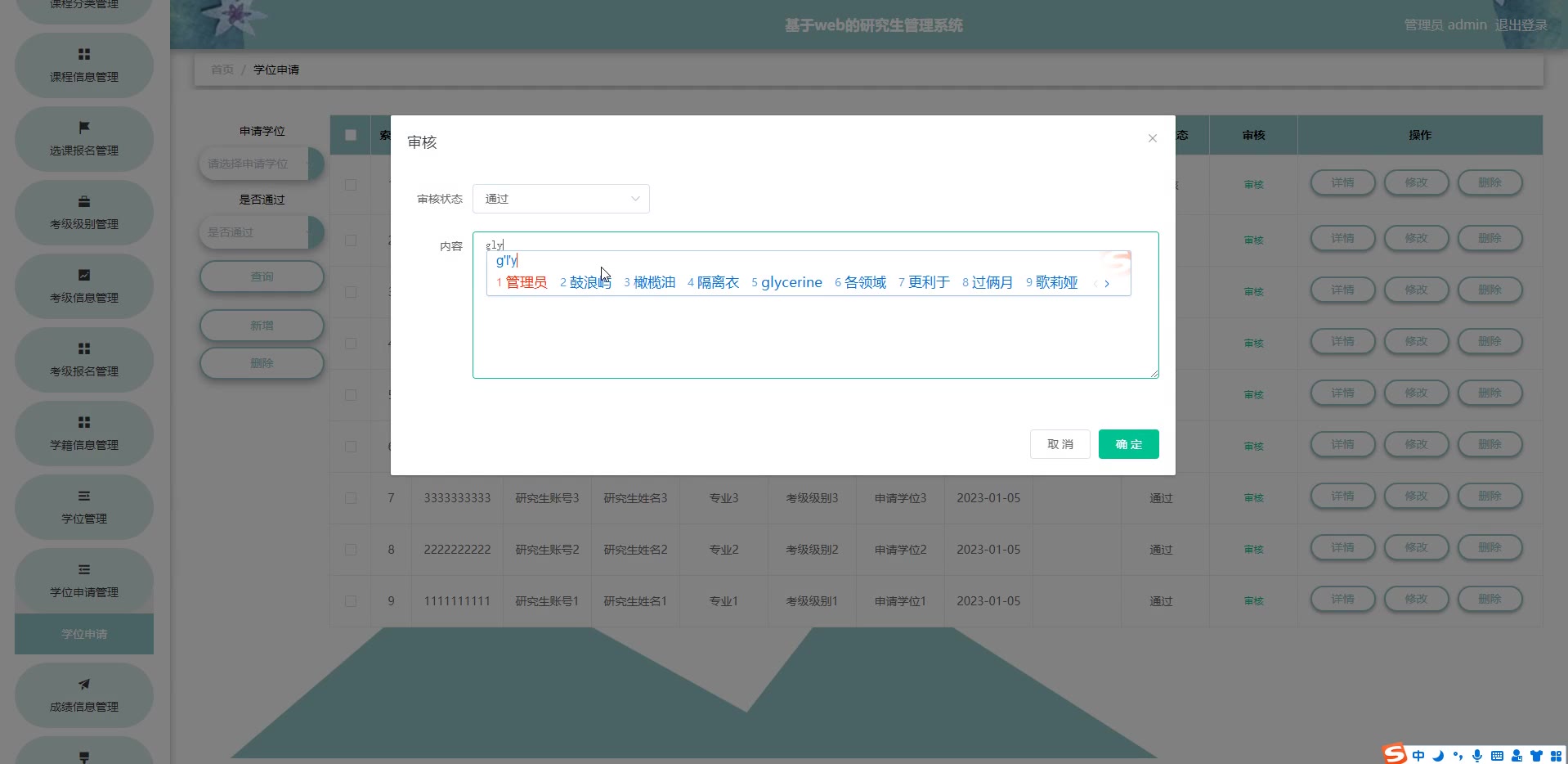The image size is (1568, 764).
Task: Open the 审核状态 dropdown showing 通过
Action: tap(561, 199)
